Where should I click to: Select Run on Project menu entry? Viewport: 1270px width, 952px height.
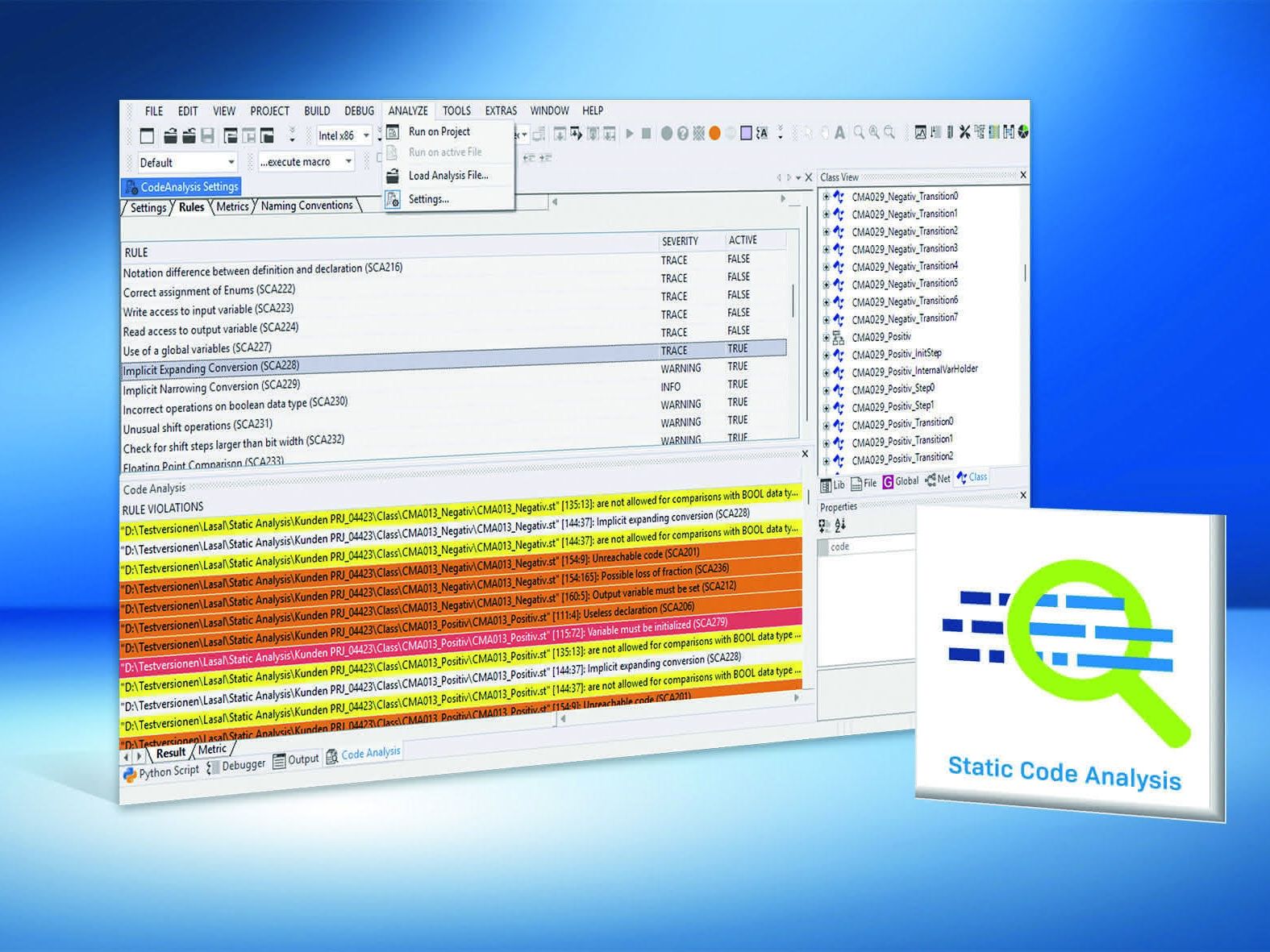tap(439, 131)
